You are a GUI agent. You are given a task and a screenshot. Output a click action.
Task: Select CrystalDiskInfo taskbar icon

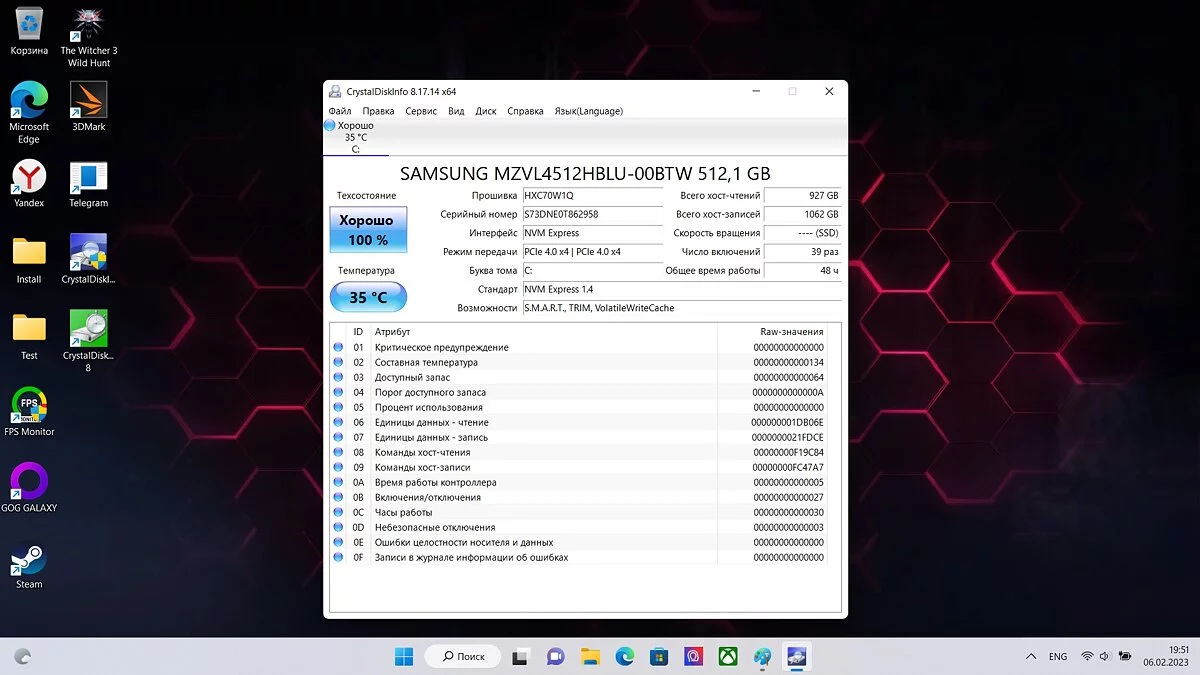click(x=797, y=656)
